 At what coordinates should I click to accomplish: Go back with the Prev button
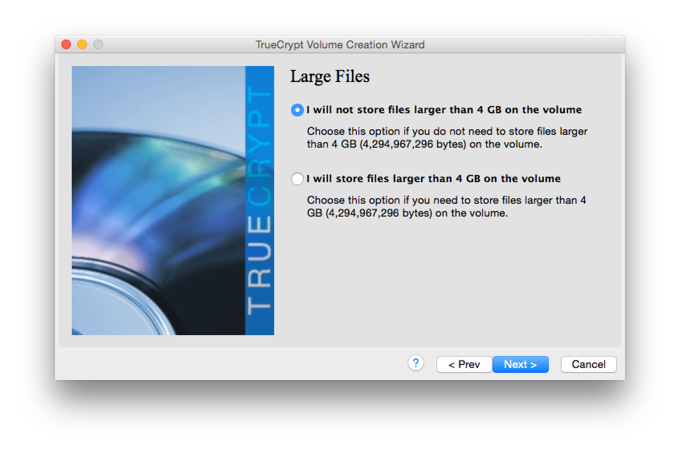(464, 364)
